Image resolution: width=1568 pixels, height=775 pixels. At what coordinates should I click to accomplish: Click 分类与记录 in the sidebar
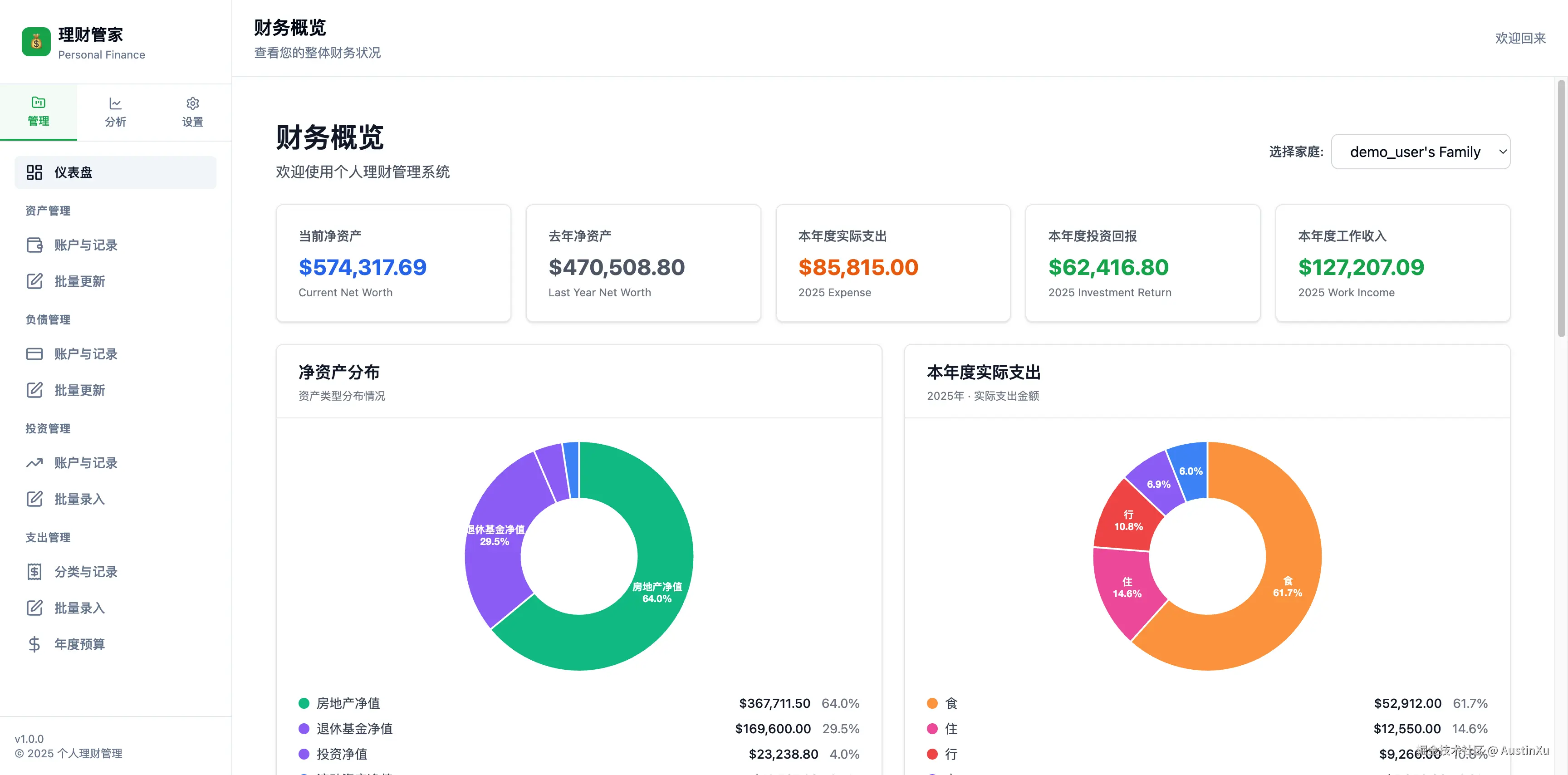pos(84,571)
